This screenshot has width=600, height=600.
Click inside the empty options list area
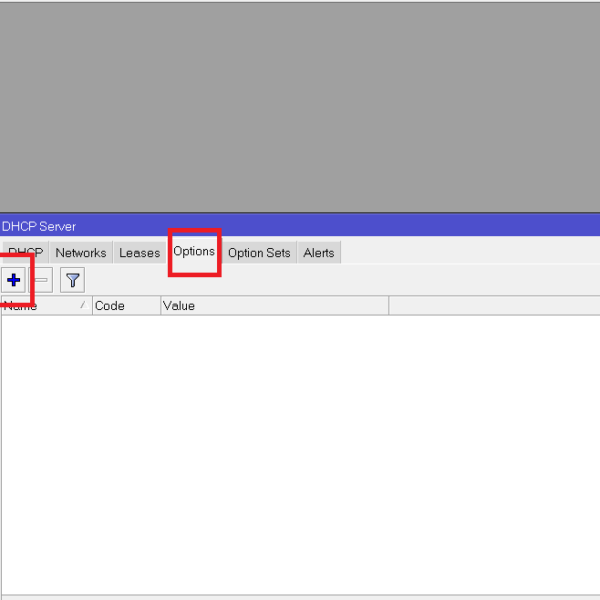(300, 450)
